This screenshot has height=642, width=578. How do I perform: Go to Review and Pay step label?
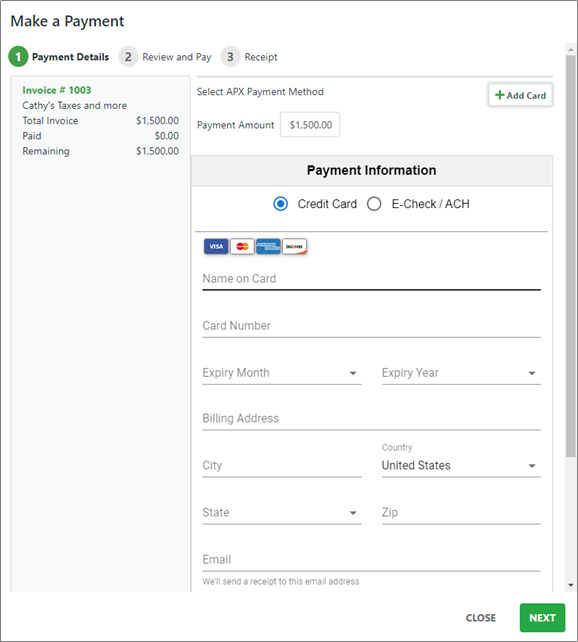click(176, 57)
